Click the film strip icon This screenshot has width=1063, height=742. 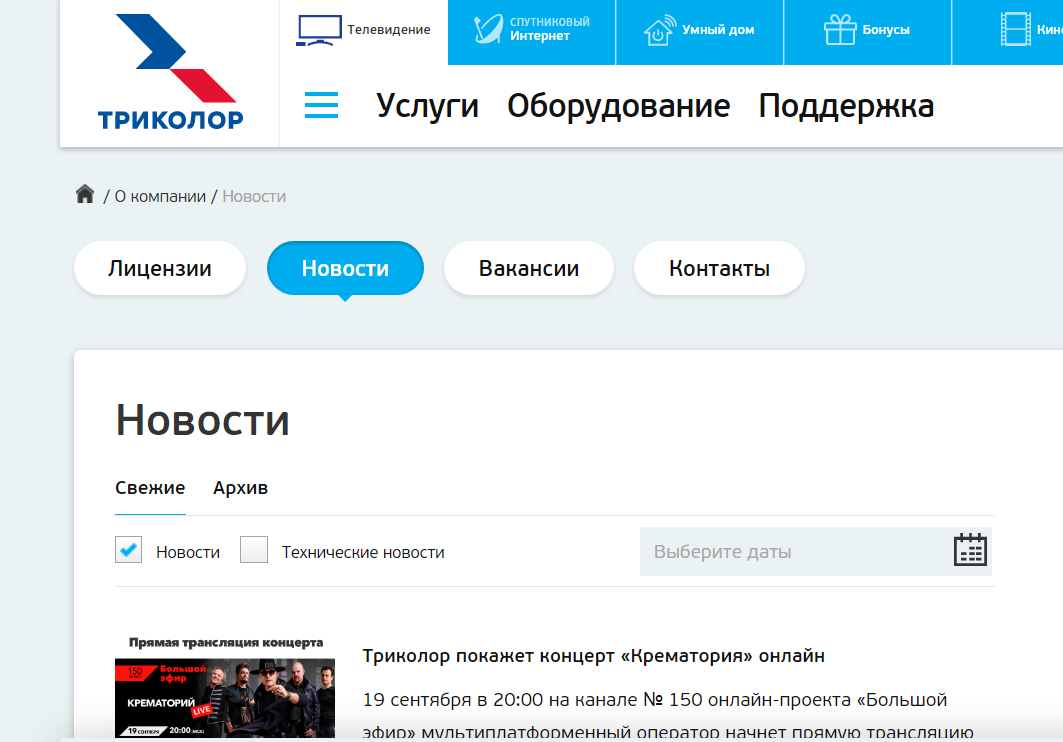click(x=1016, y=30)
